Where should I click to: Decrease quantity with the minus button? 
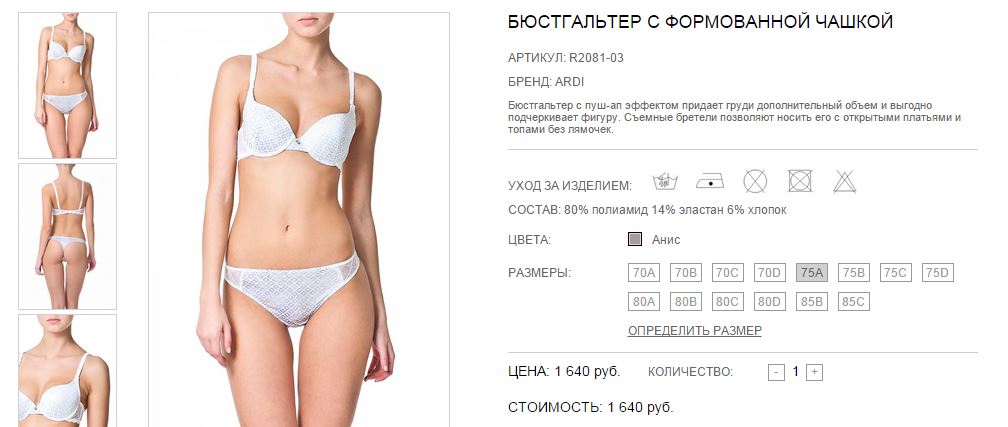coord(777,372)
